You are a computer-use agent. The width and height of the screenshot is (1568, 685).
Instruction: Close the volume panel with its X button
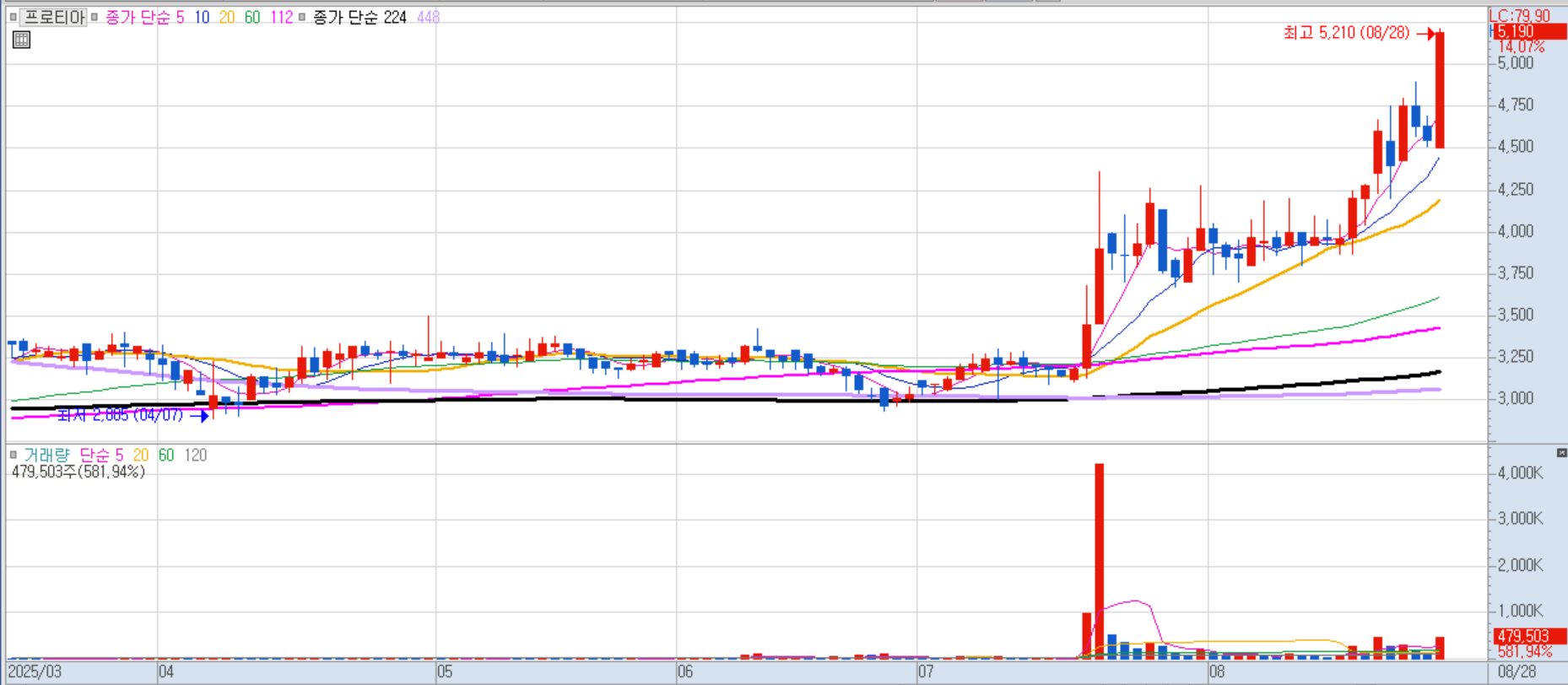coord(1561,454)
